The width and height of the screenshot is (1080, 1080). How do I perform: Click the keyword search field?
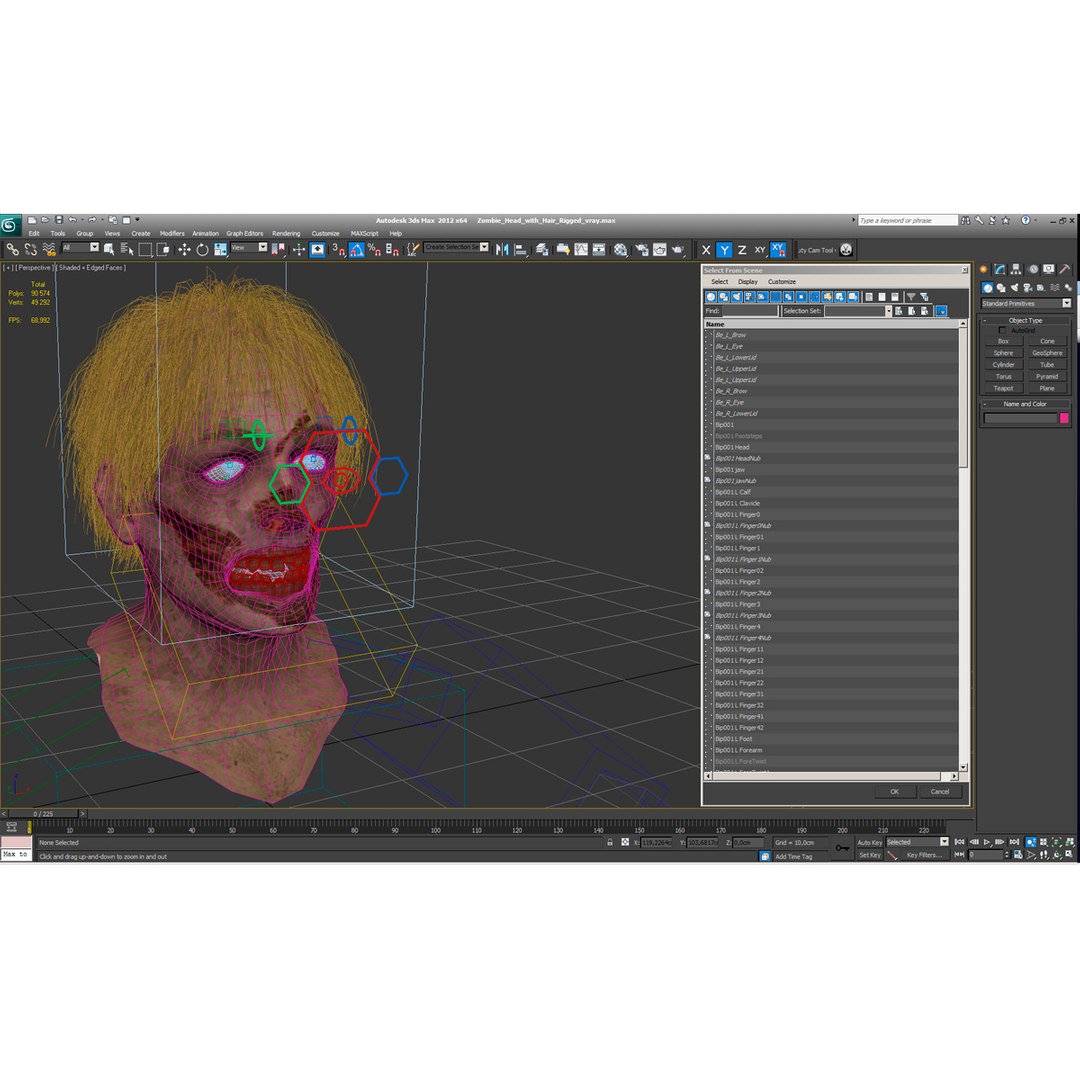click(908, 220)
